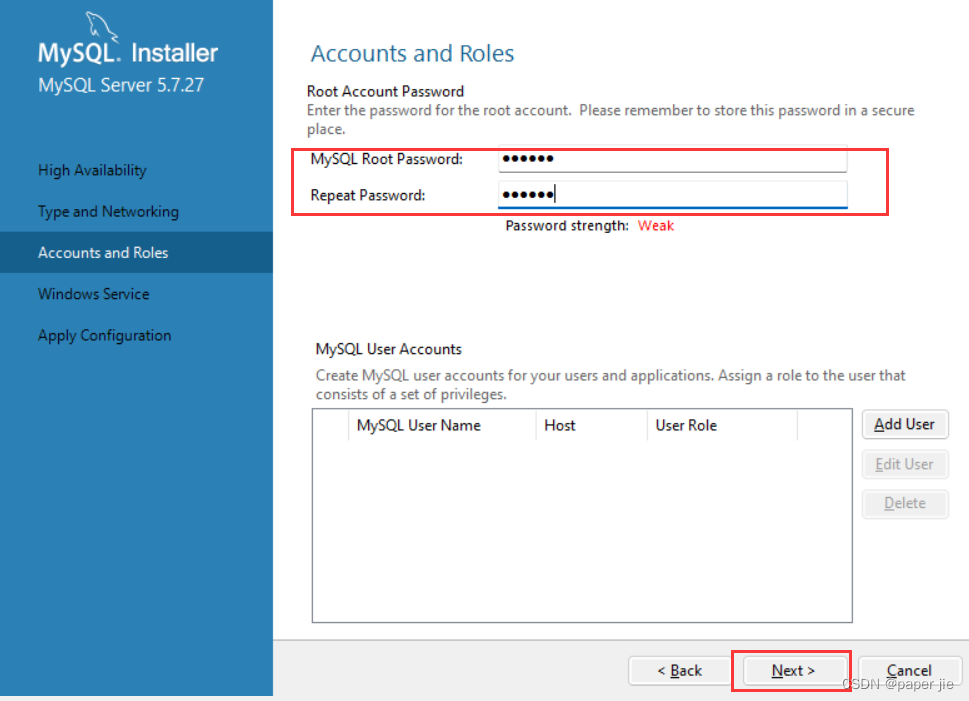This screenshot has height=701, width=969.
Task: Sort by MySQL User Name column
Action: tap(442, 425)
